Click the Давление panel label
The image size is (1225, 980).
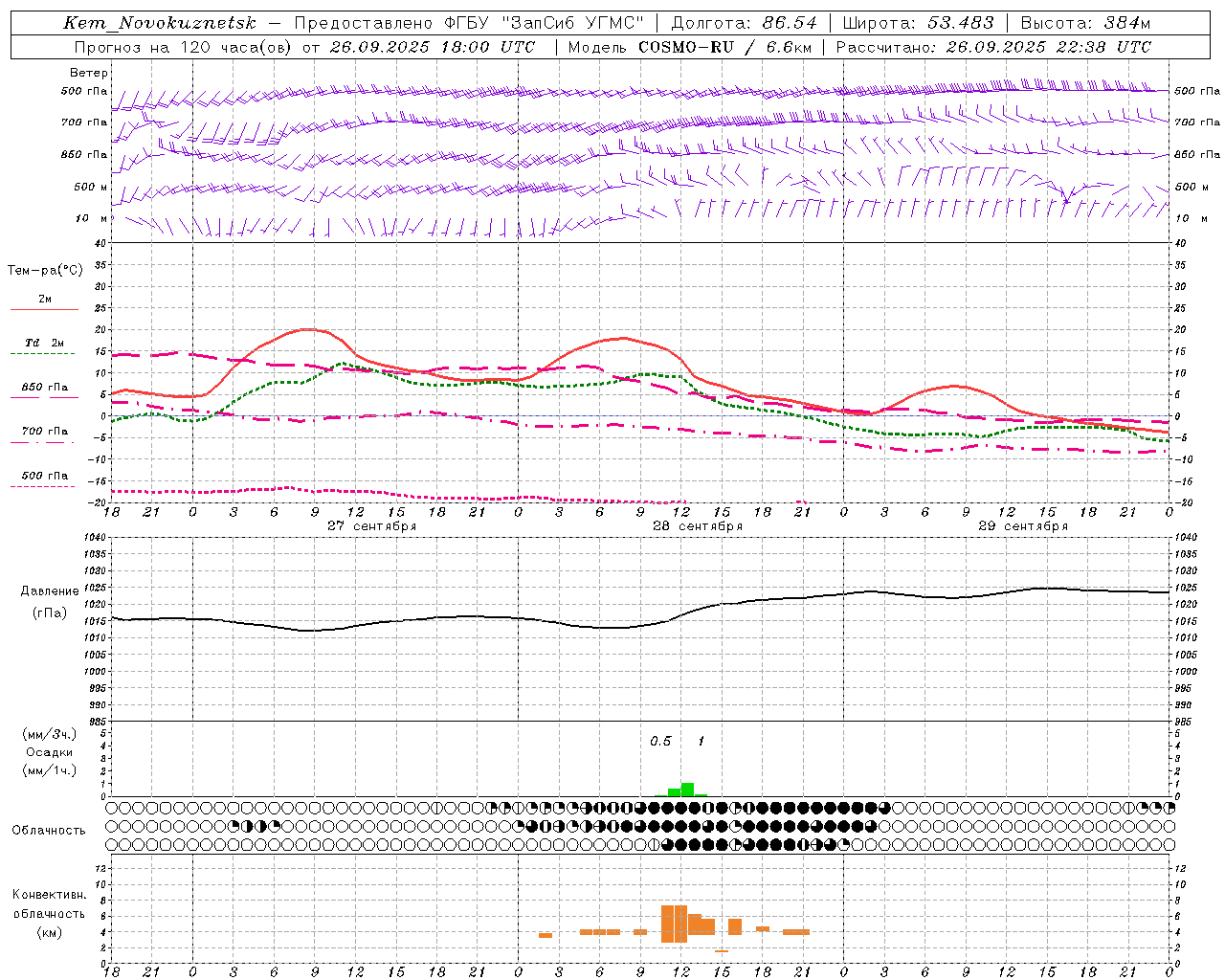(50, 591)
